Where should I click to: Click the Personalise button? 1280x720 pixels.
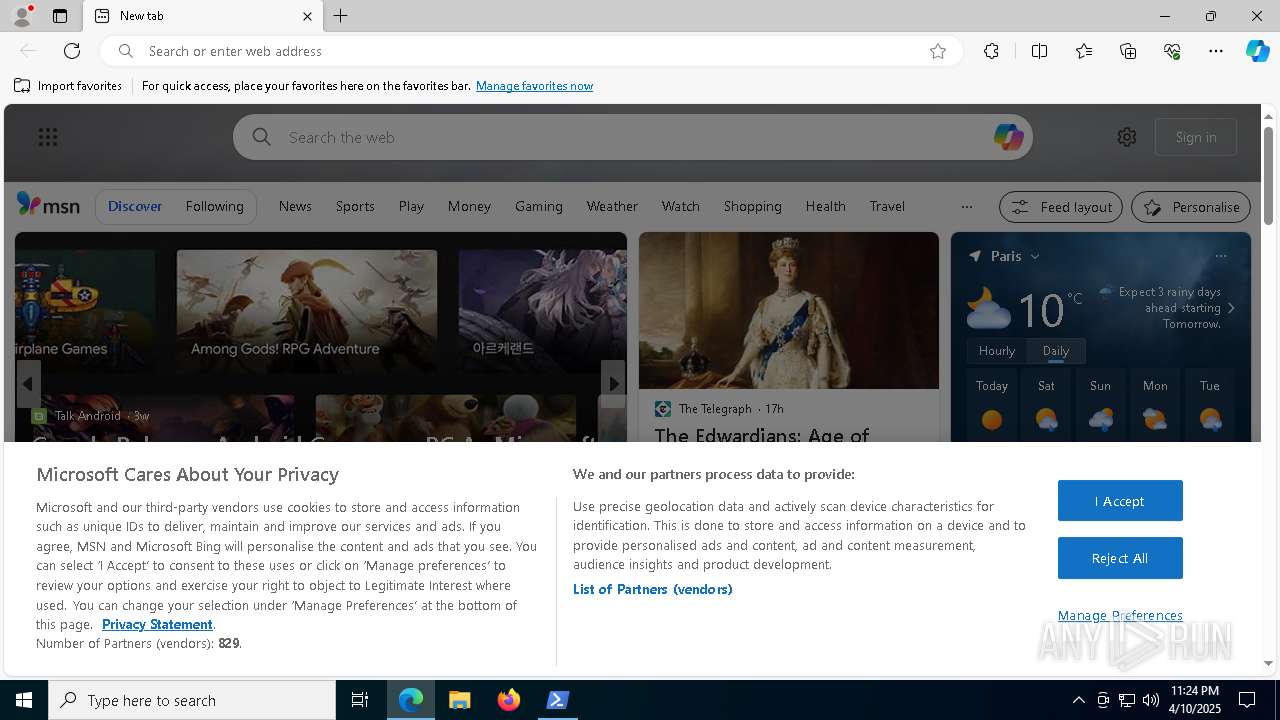(x=1191, y=207)
